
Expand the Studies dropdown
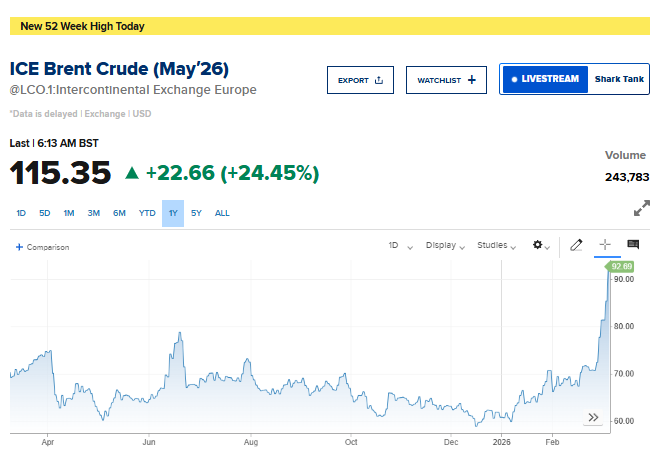(x=497, y=245)
